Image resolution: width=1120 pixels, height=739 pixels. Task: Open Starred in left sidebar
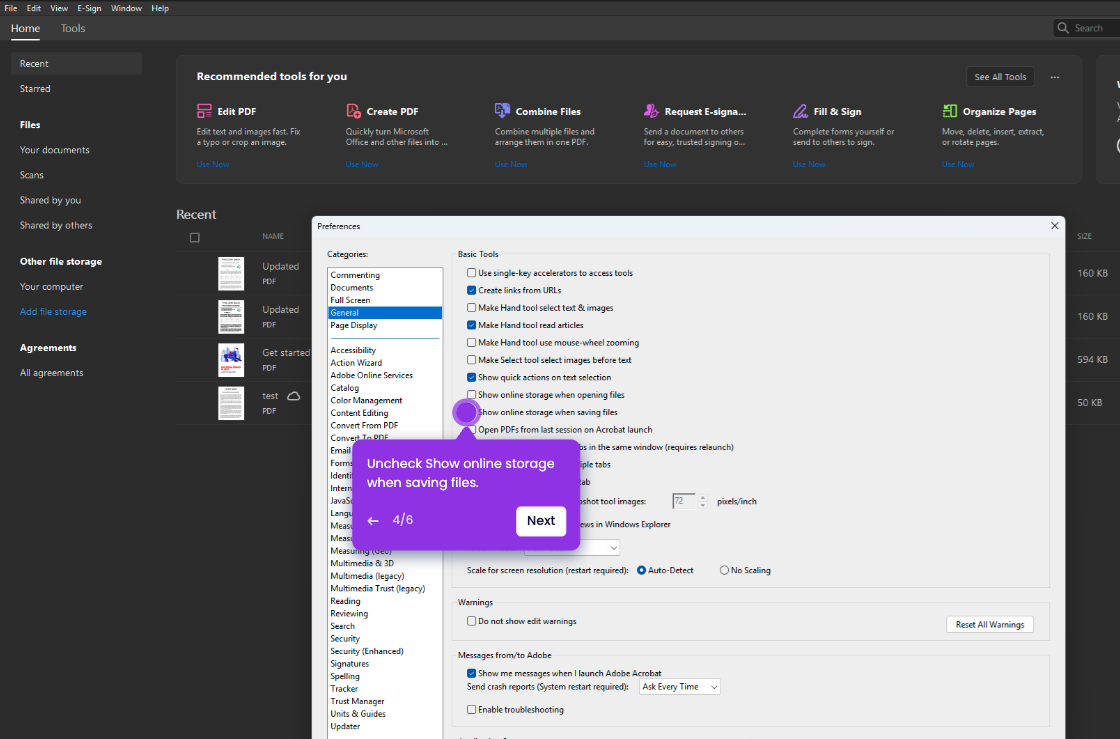click(35, 89)
